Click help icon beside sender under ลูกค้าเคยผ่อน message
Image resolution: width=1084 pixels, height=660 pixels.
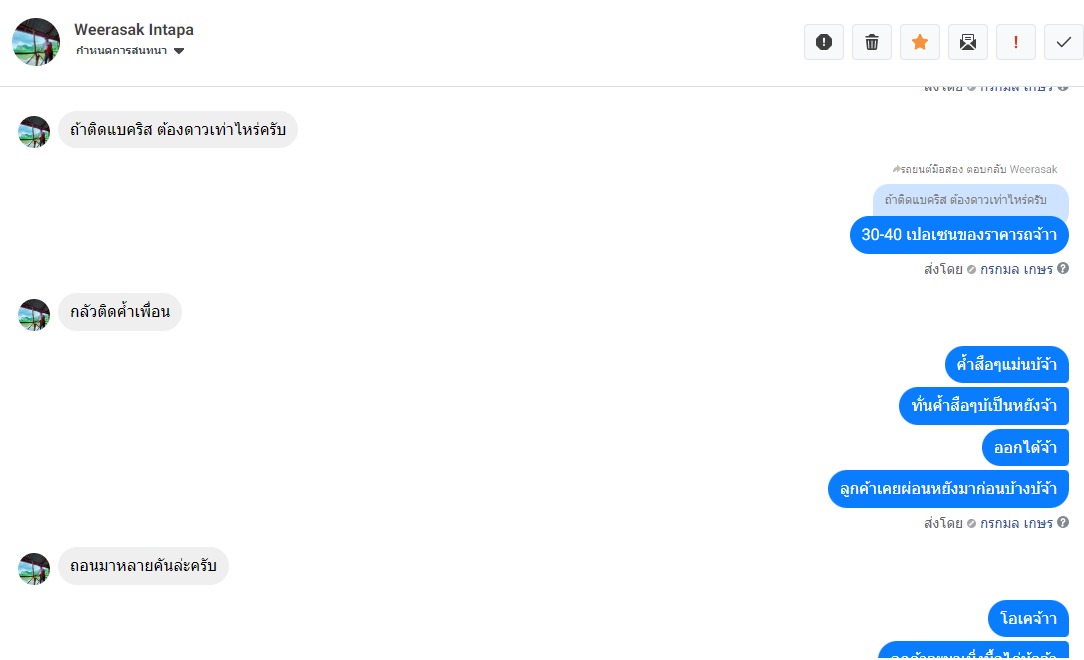pyautogui.click(x=1063, y=522)
